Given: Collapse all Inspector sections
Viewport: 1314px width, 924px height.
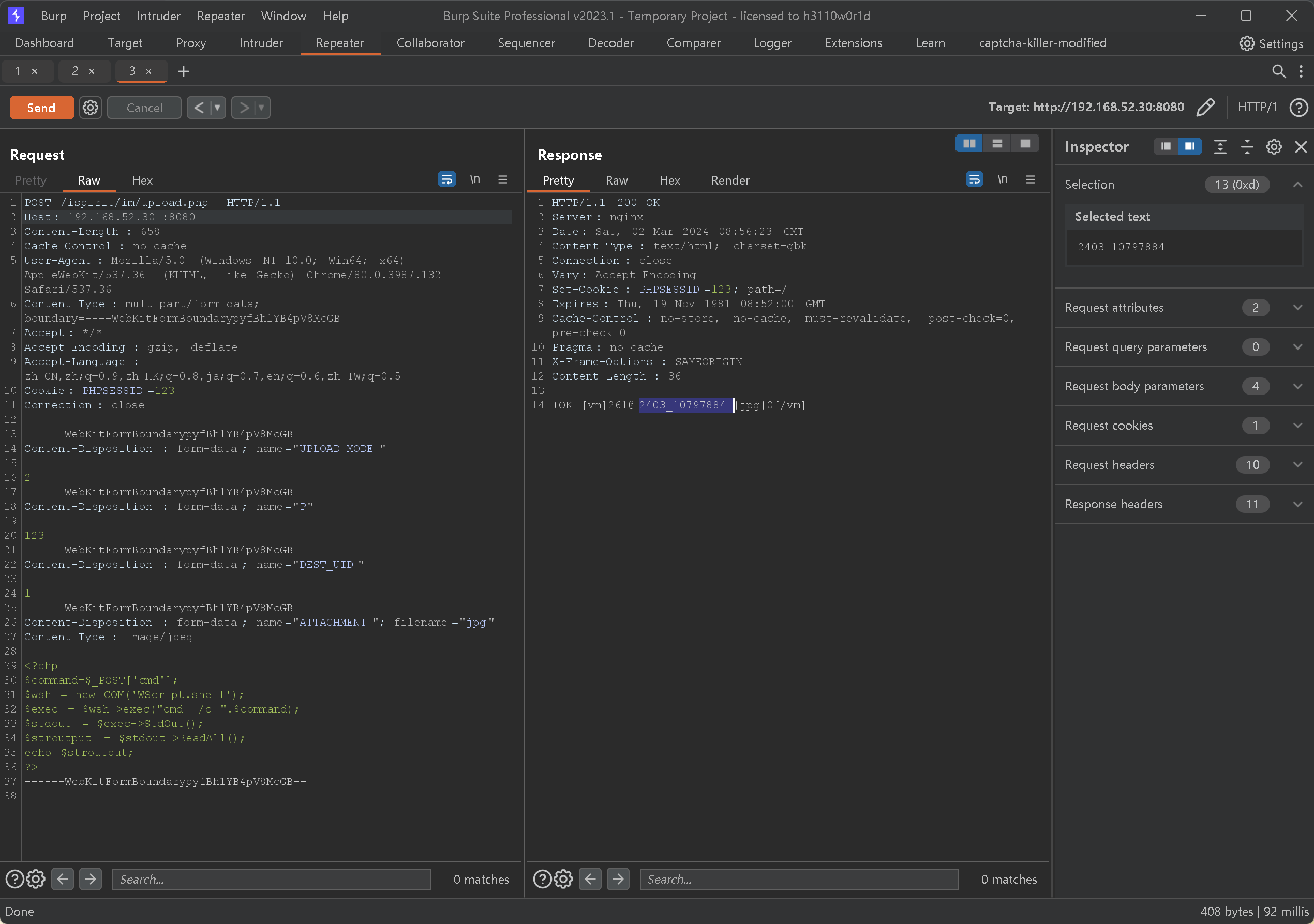Looking at the screenshot, I should point(1246,146).
